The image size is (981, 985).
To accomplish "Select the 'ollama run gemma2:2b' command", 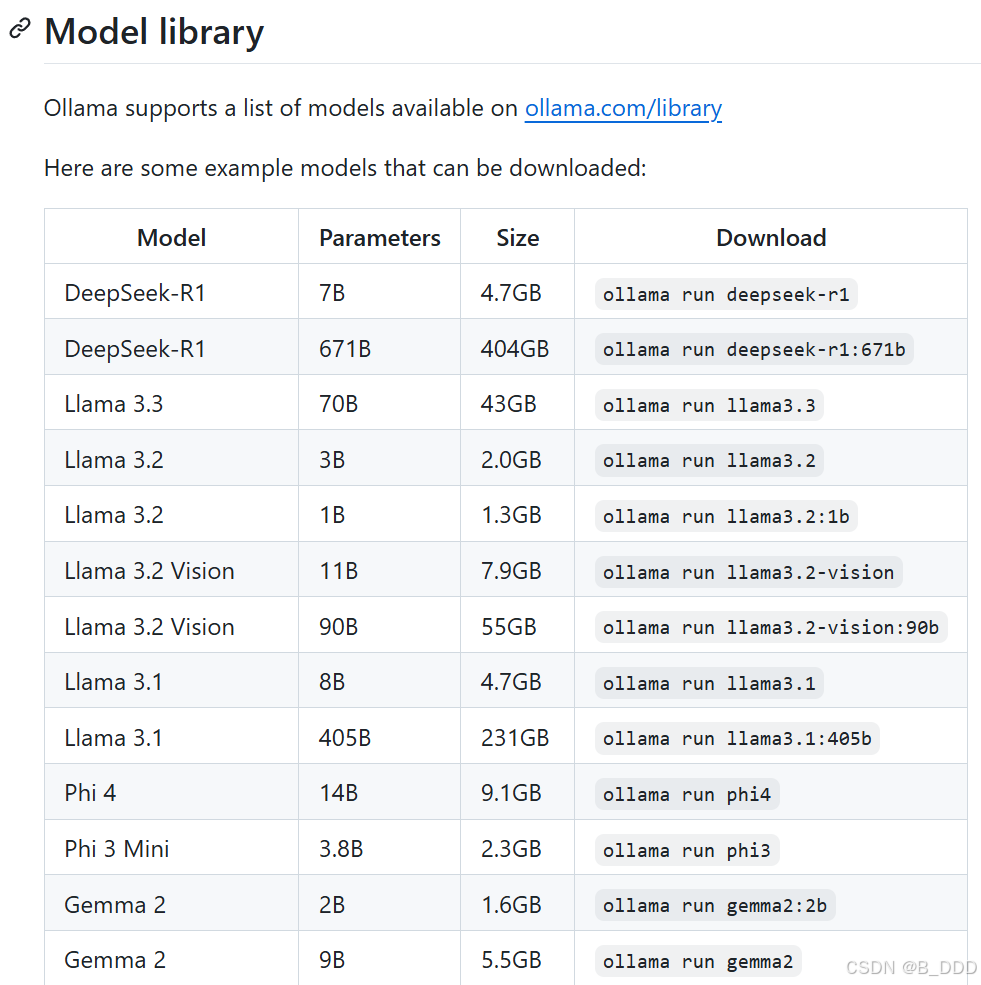I will [x=715, y=906].
